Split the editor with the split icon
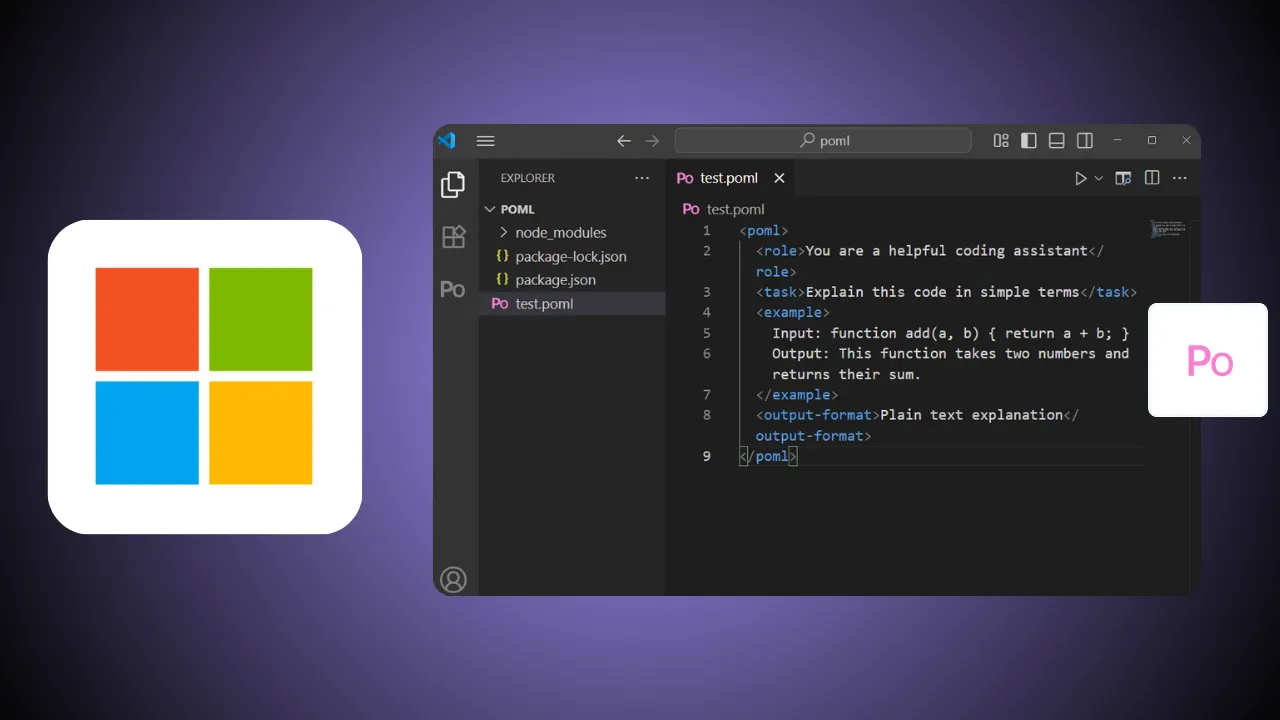 point(1151,178)
